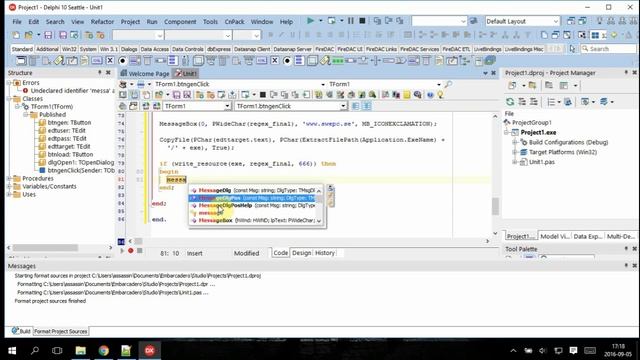Click the Frames component icon in the palette
The height and width of the screenshot is (360, 640).
(x=21, y=61)
